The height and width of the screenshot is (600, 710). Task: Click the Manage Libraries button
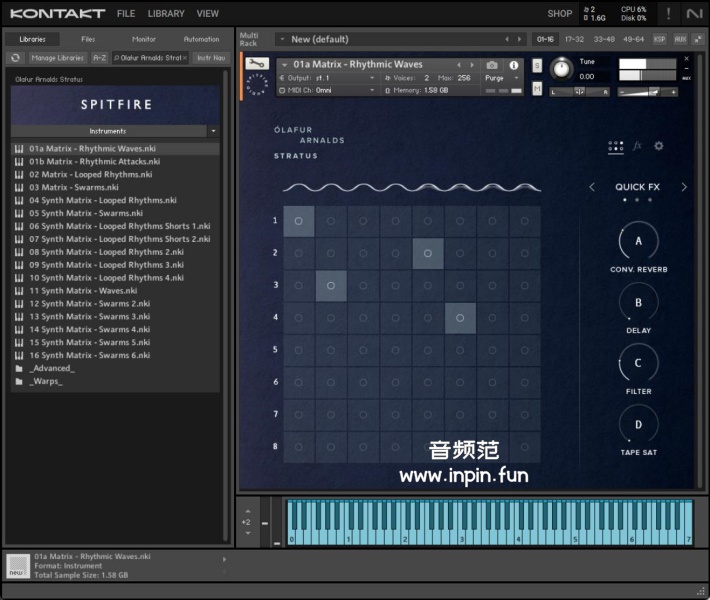click(x=58, y=58)
